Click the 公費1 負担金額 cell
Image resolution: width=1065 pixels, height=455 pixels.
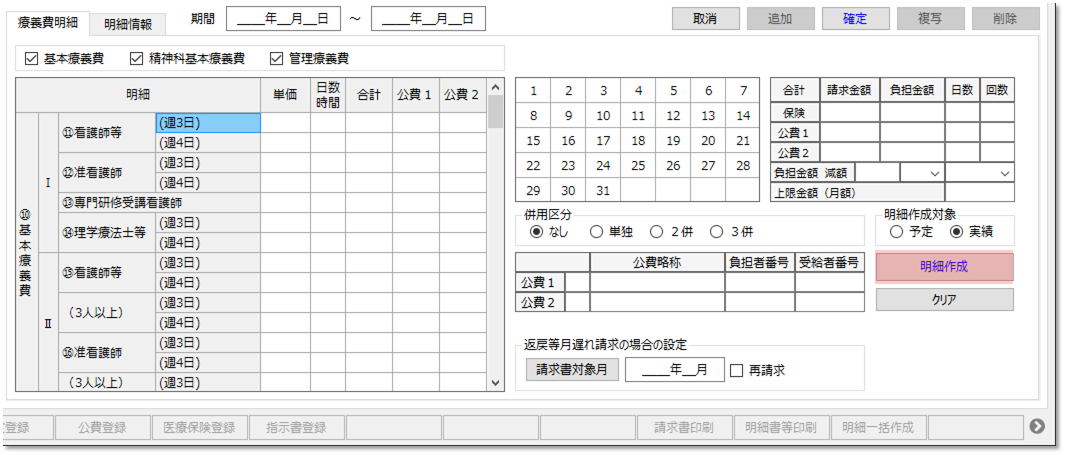[912, 132]
